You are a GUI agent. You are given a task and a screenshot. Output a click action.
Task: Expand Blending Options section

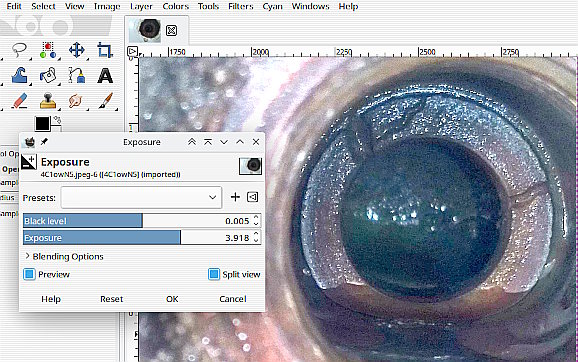(64, 256)
